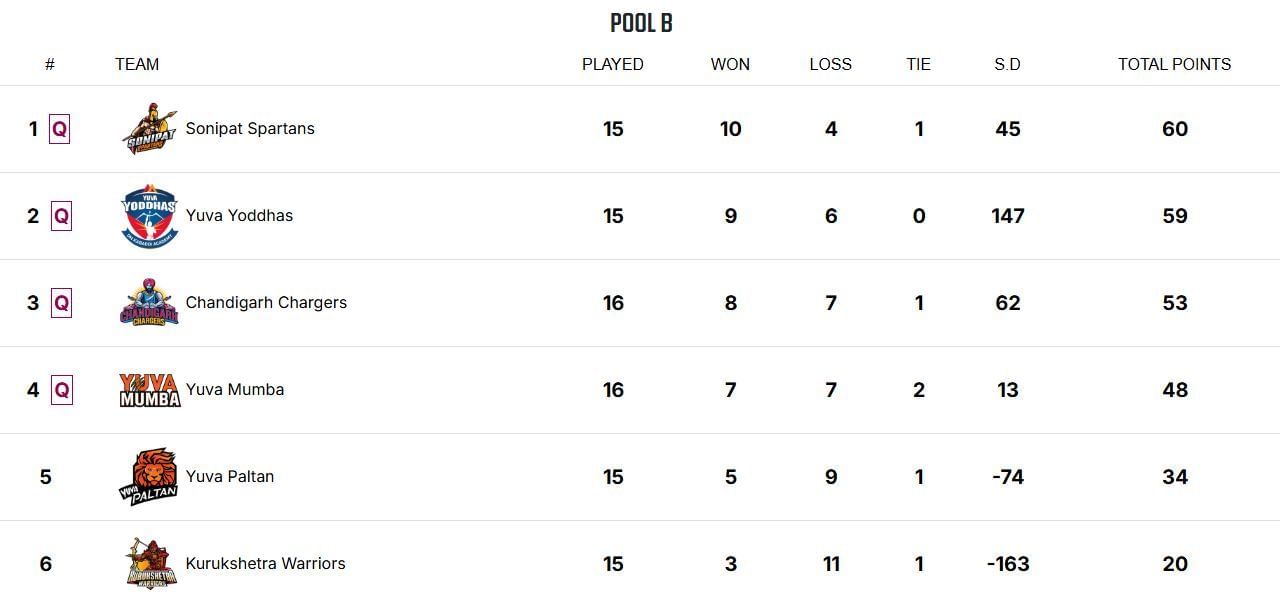The image size is (1280, 606).
Task: Select the Yuva Paltan team name
Action: 229,477
